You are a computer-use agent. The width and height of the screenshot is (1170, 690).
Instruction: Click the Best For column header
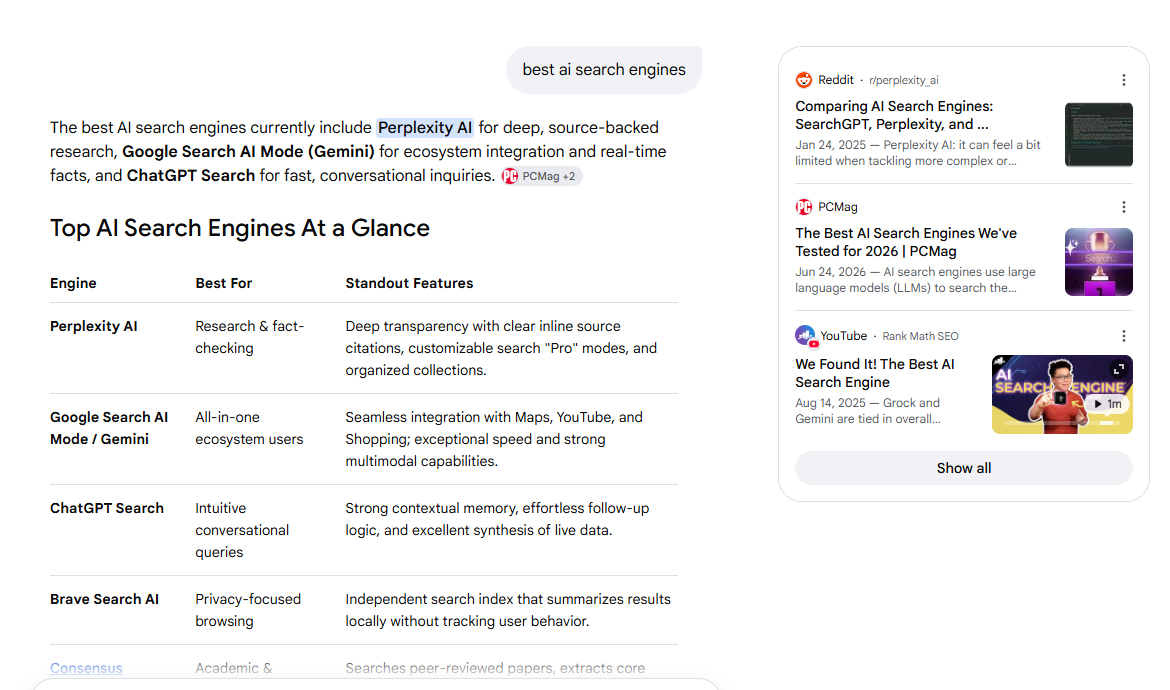coord(224,283)
